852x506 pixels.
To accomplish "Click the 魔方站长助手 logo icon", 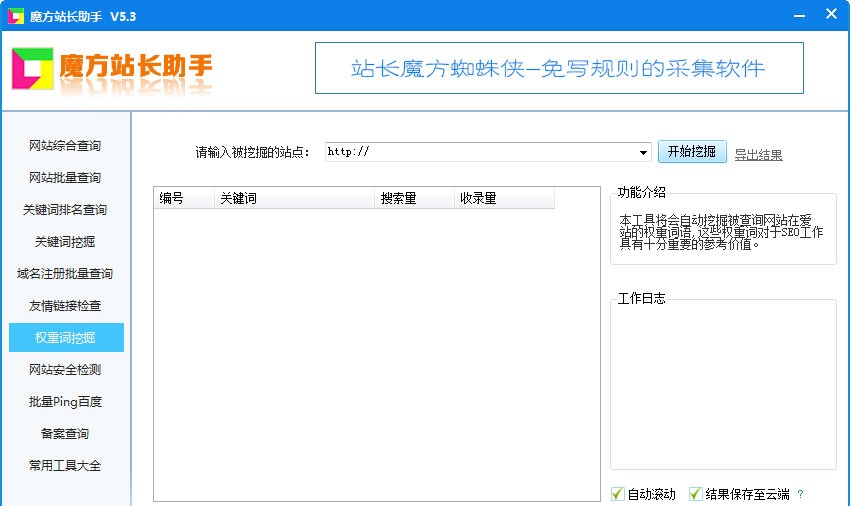I will pyautogui.click(x=33, y=68).
